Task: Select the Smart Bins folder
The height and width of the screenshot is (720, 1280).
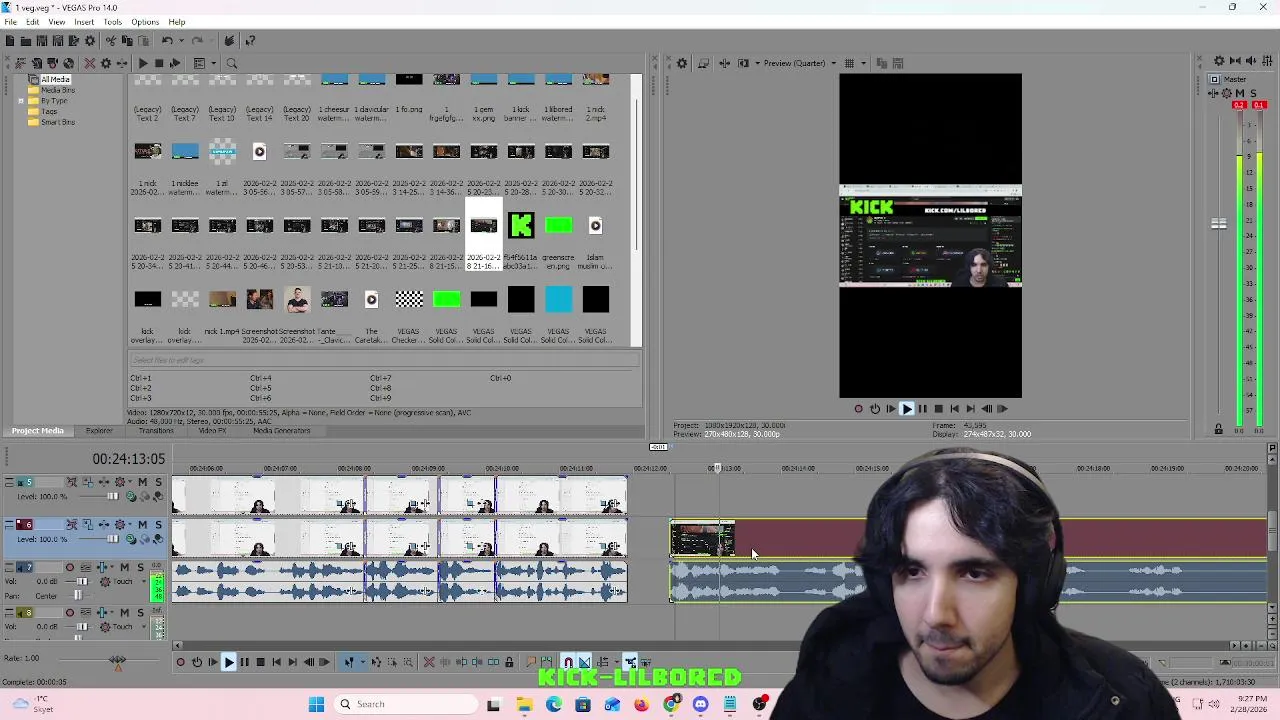Action: [x=58, y=122]
